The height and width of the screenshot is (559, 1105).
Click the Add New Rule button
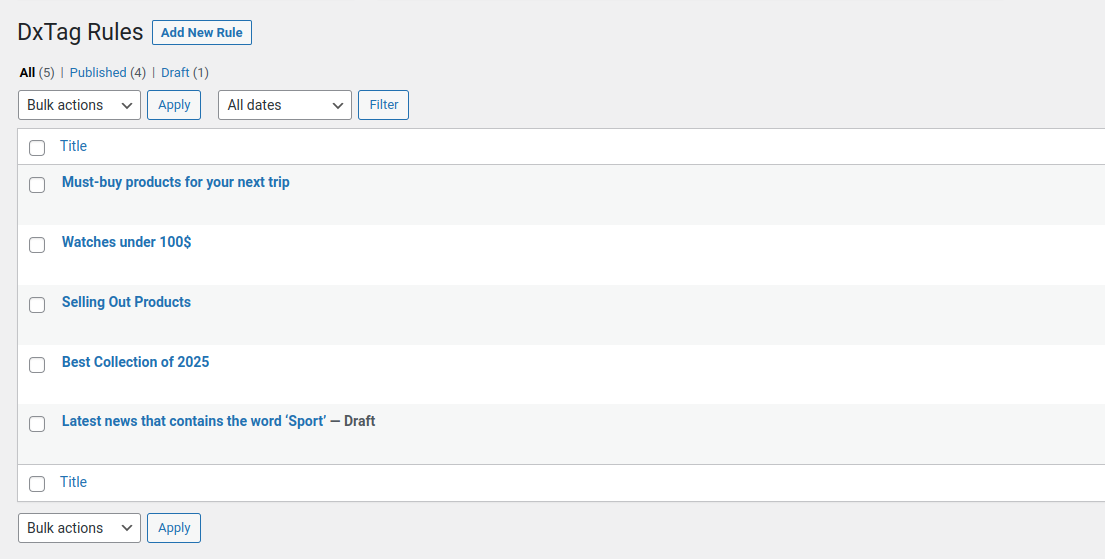coord(201,33)
